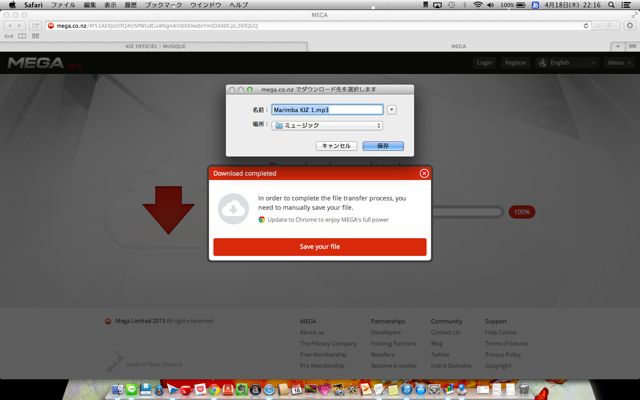
Task: Click the volume icon in menu bar
Action: [491, 5]
